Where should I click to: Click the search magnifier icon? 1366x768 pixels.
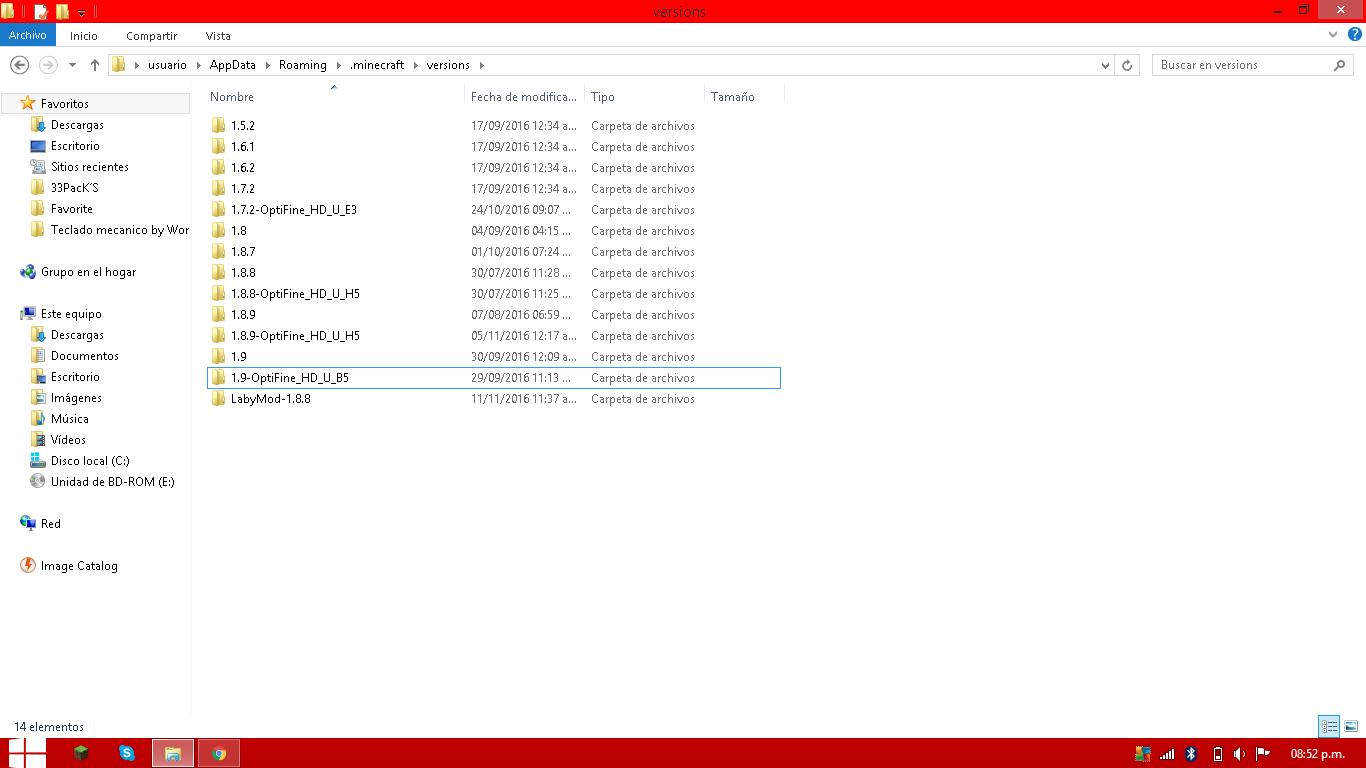[x=1340, y=65]
